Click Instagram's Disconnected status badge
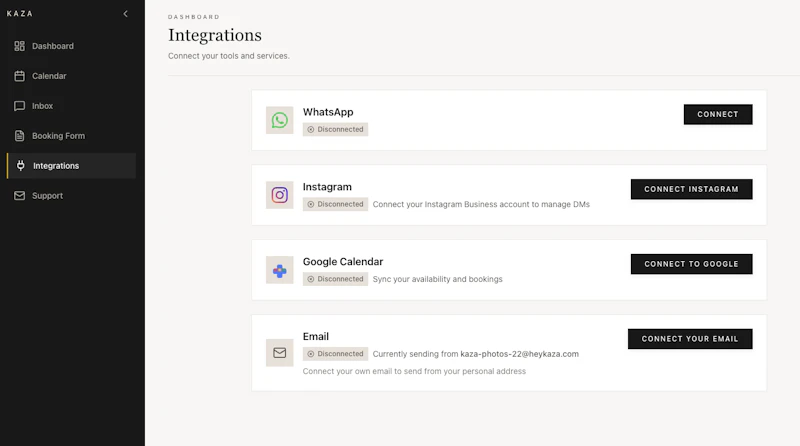This screenshot has height=446, width=800. tap(335, 204)
